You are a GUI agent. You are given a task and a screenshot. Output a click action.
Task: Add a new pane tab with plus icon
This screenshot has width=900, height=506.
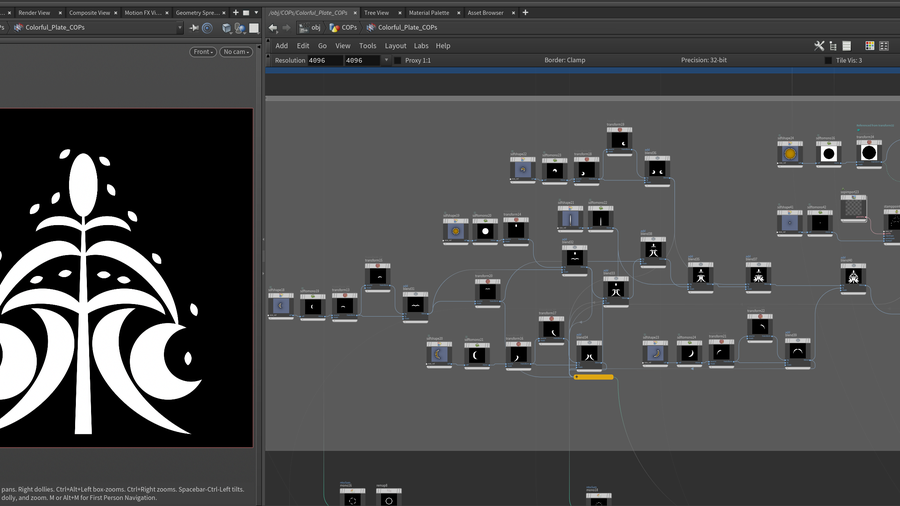click(x=525, y=13)
